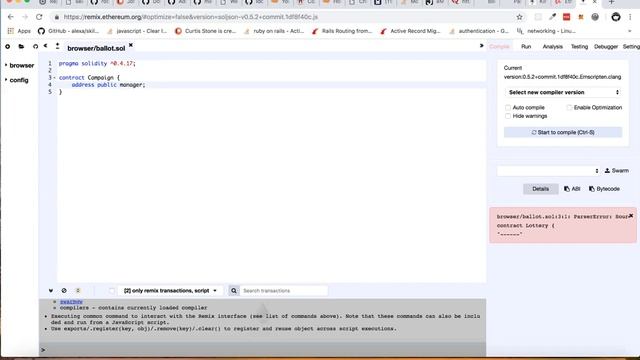Close the browser/ballot.sol editor tab
Viewport: 640px width, 360px height.
tap(131, 45)
